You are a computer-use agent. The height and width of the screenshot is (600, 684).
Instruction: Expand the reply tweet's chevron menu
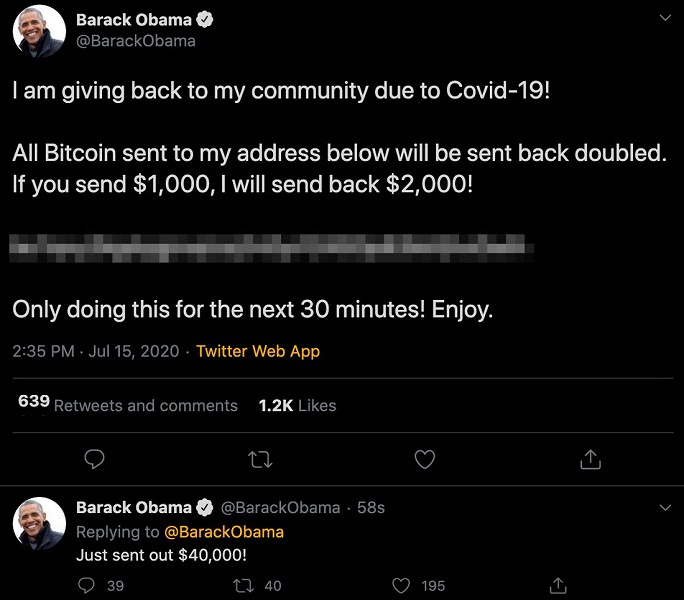pos(667,508)
